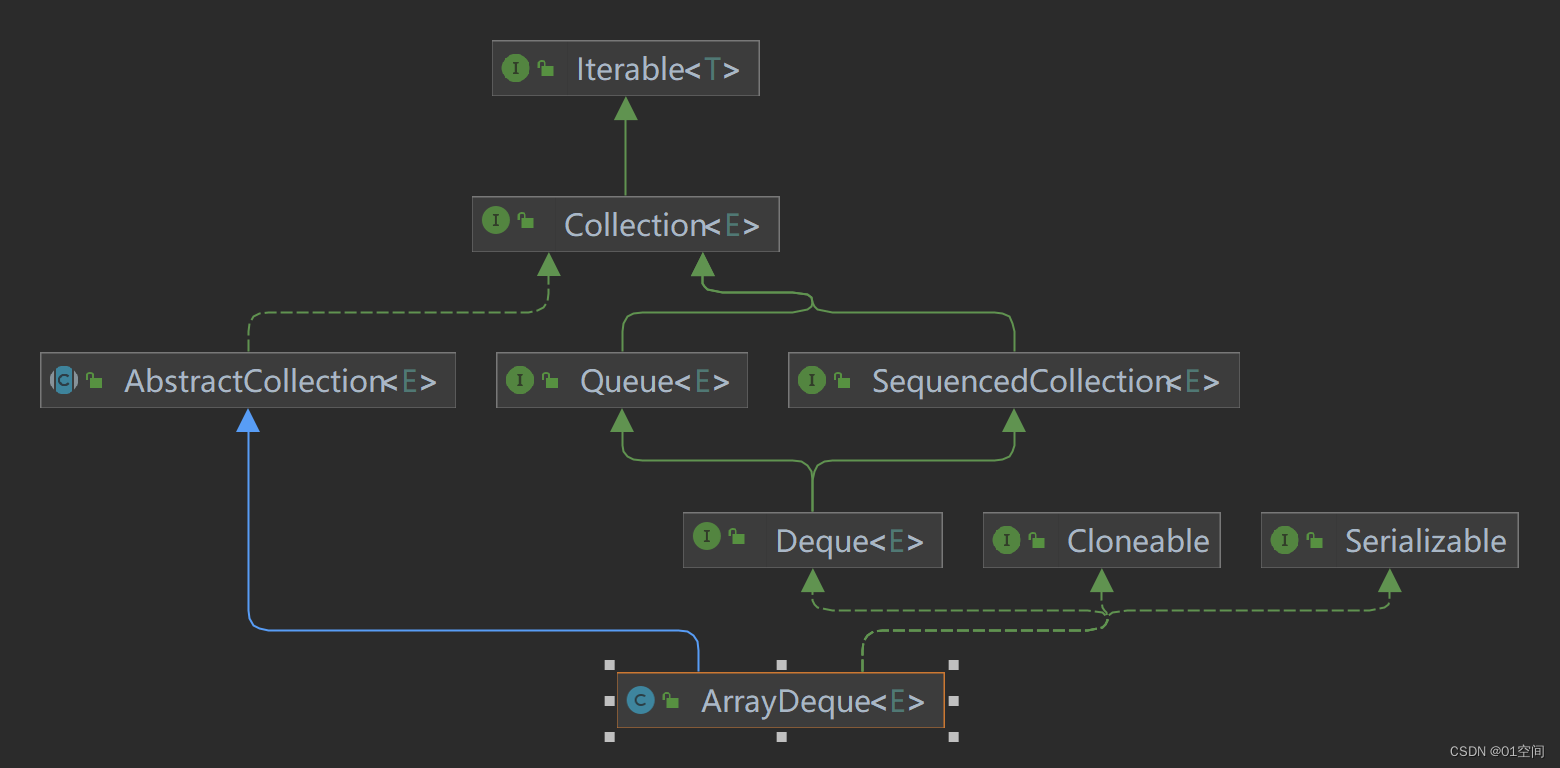The width and height of the screenshot is (1560, 768).
Task: Click the green lock icon on Cloneable
Action: click(1036, 541)
